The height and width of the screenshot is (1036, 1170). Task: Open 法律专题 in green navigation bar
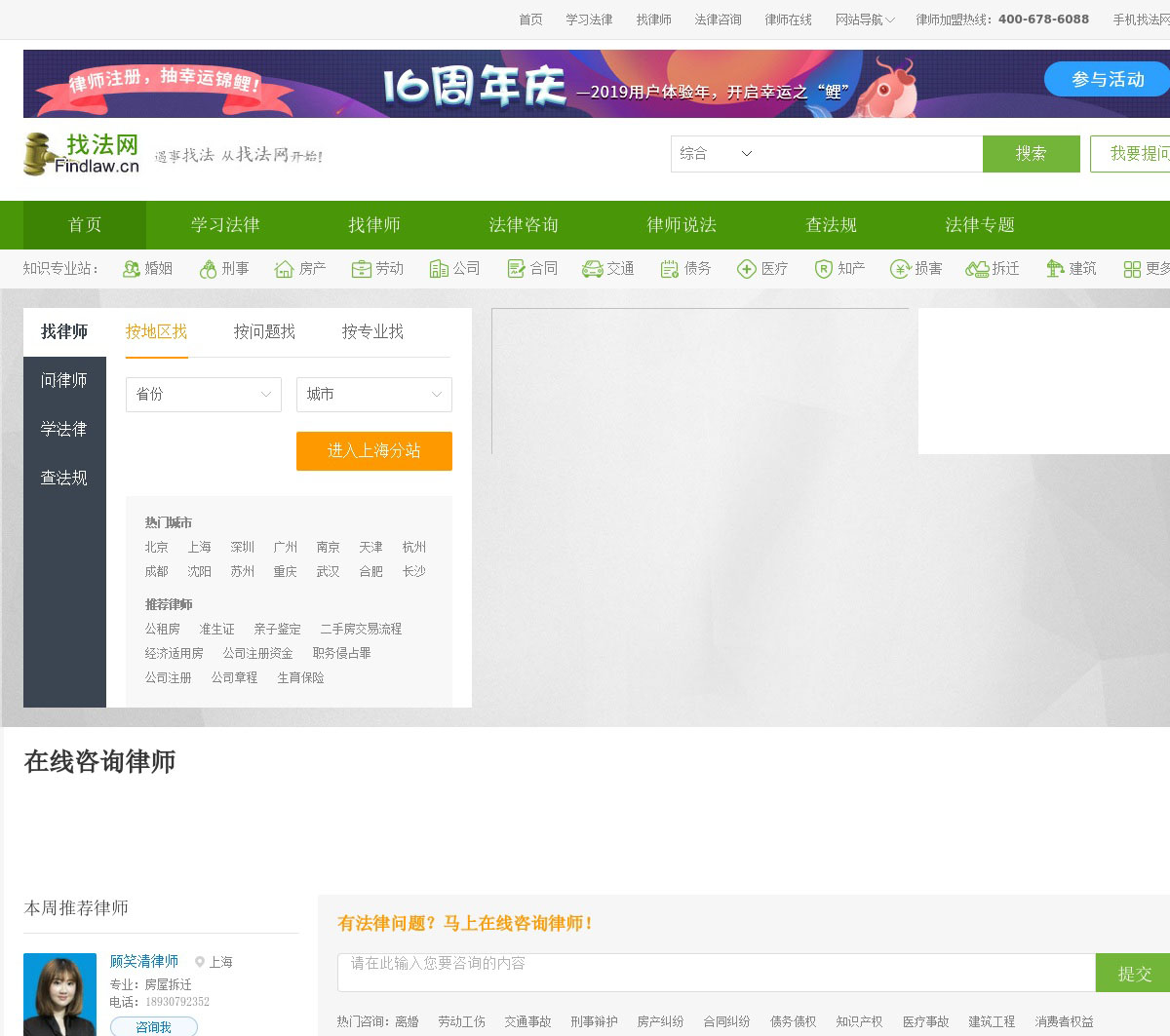pos(980,225)
